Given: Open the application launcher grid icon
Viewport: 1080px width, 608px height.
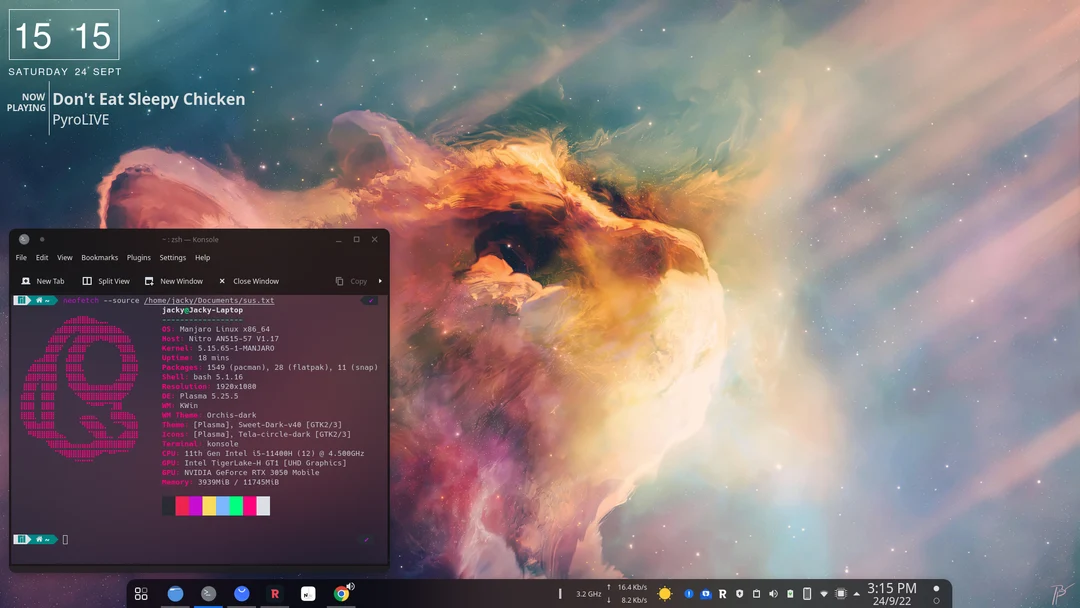Looking at the screenshot, I should click(141, 593).
